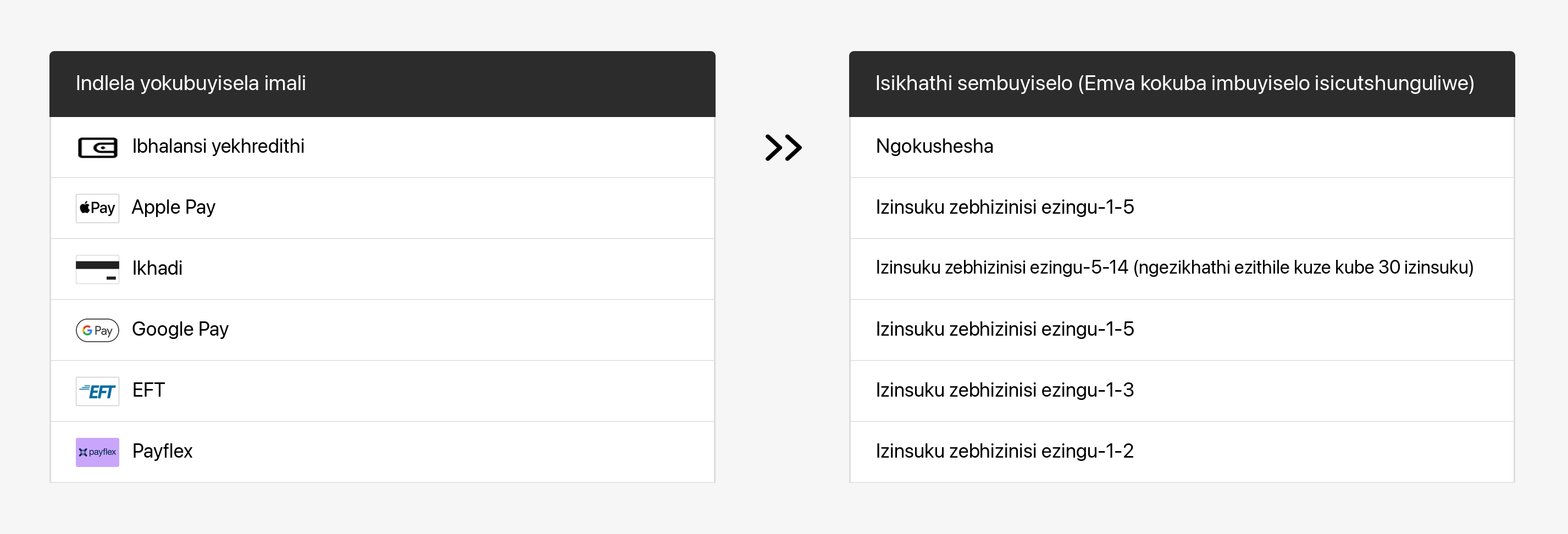
Task: Click the Izinsuku zebhizinisi ezingu-1-2 cell
Action: tap(1182, 452)
